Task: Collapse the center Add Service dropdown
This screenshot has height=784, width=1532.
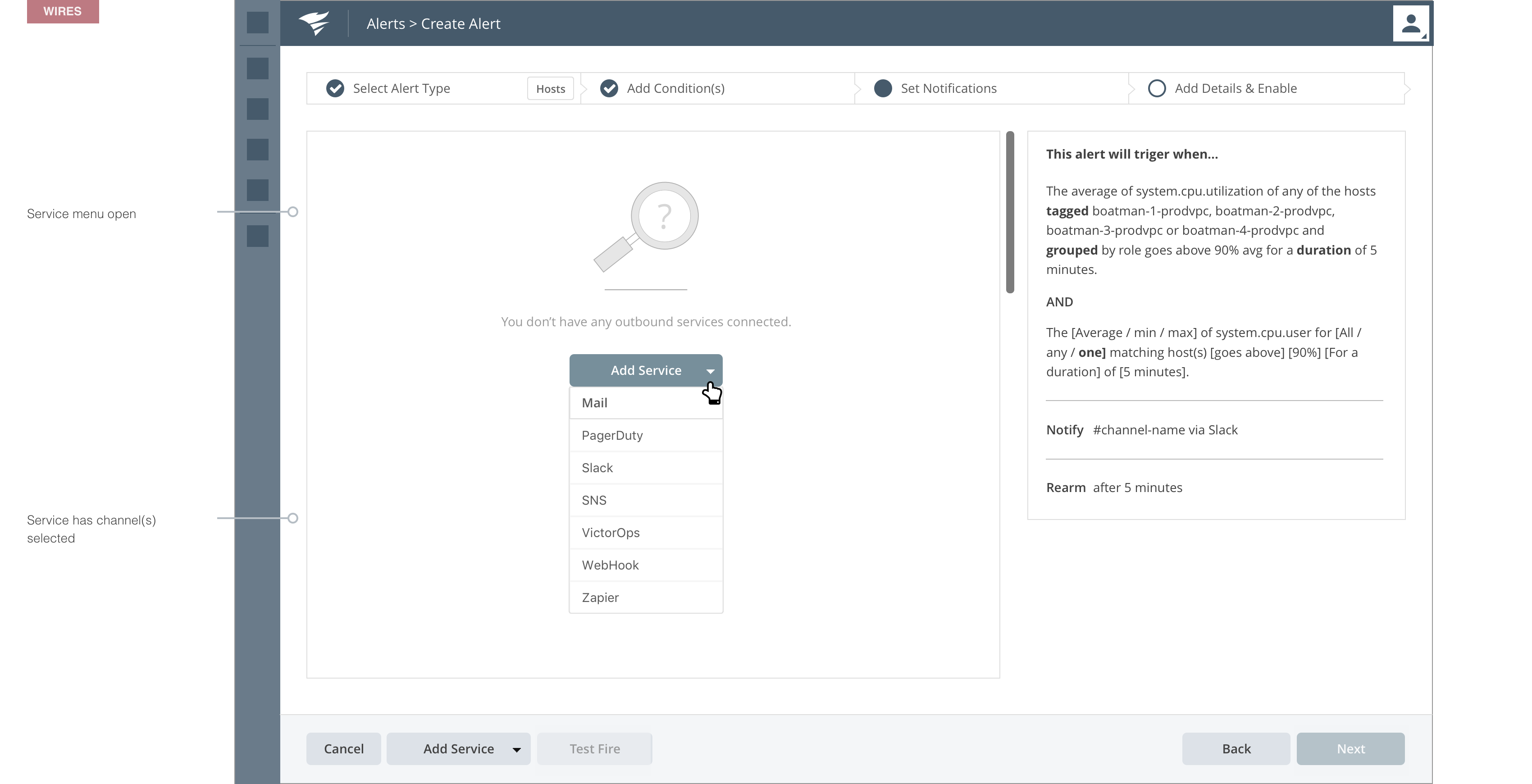Action: [710, 370]
